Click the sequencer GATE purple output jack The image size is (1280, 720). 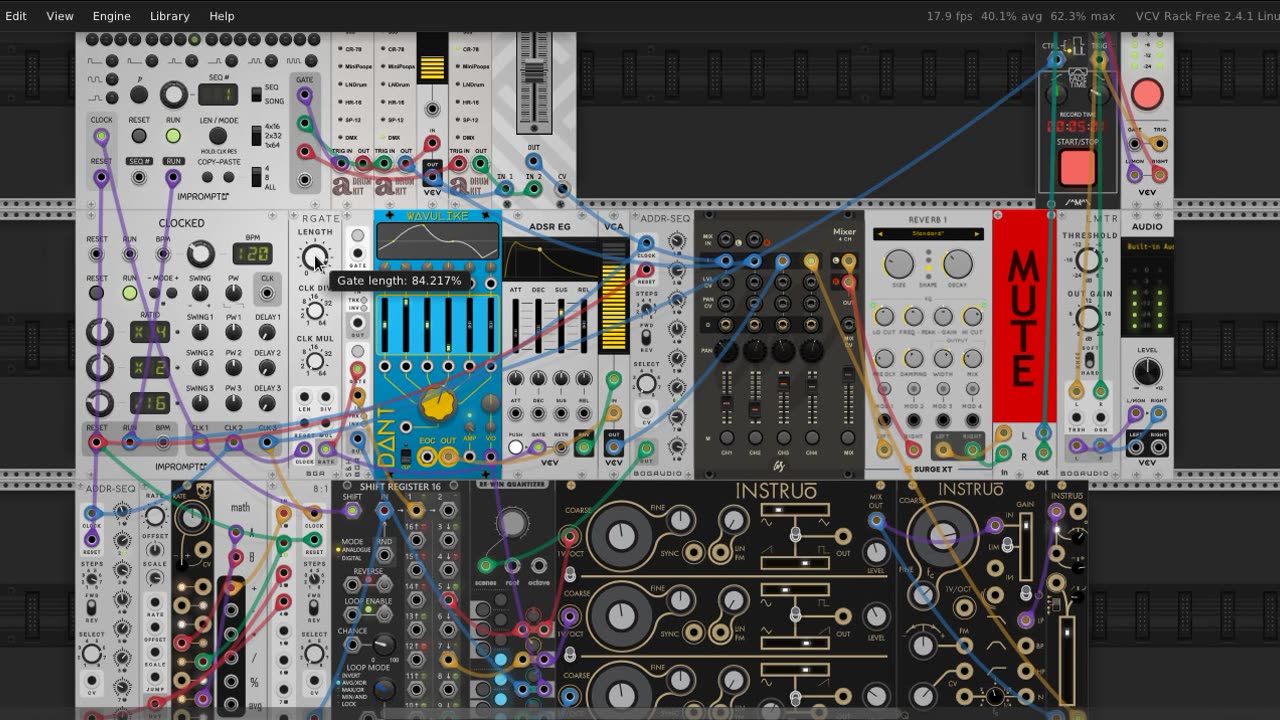304,97
